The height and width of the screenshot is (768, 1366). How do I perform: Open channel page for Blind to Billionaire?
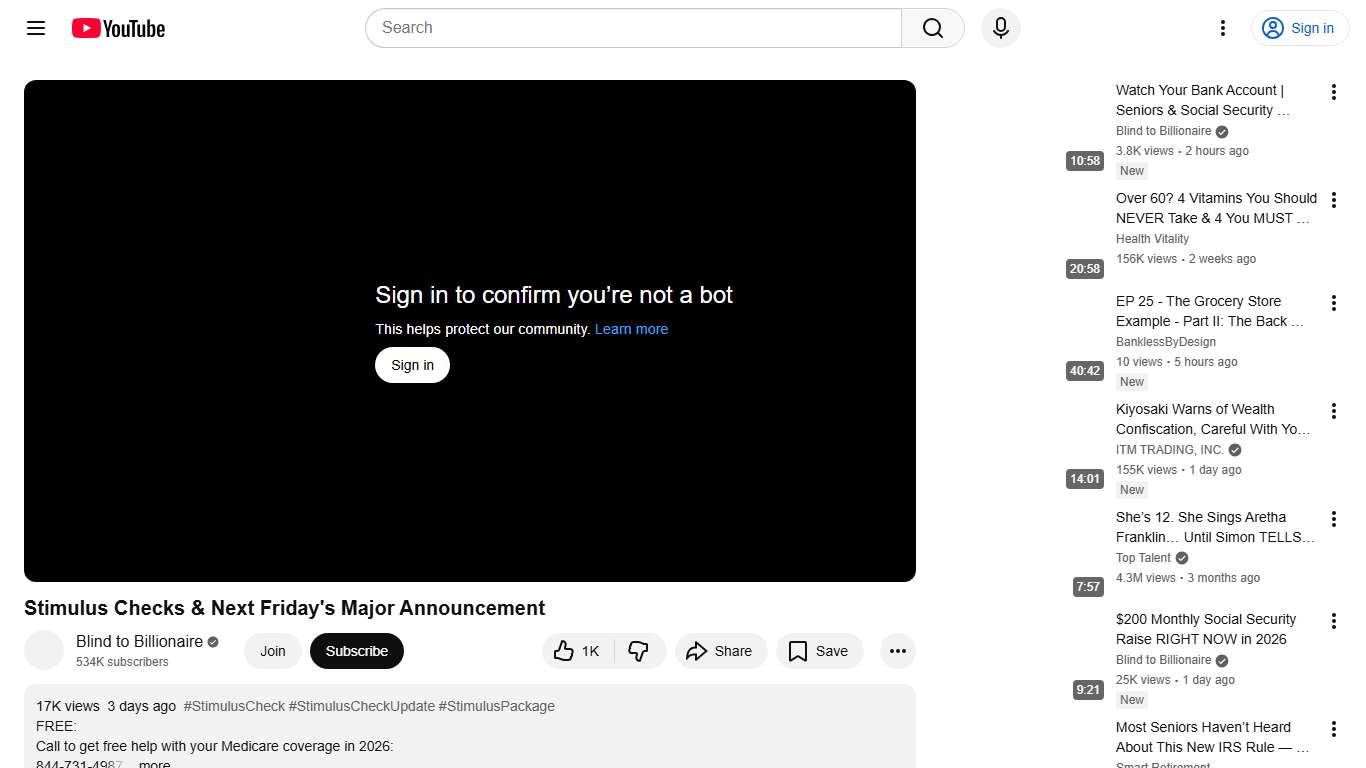pyautogui.click(x=137, y=641)
